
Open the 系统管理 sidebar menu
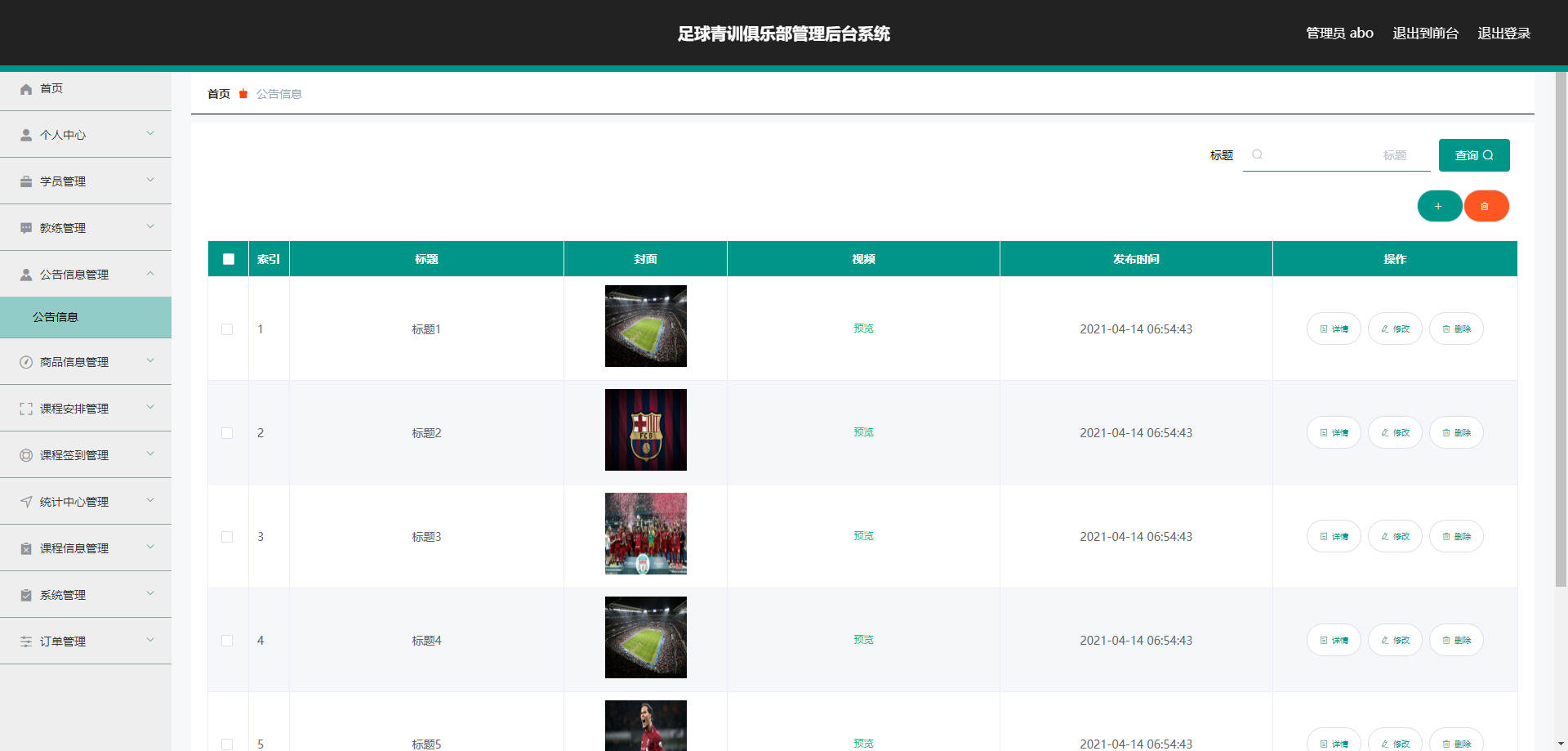pos(86,595)
